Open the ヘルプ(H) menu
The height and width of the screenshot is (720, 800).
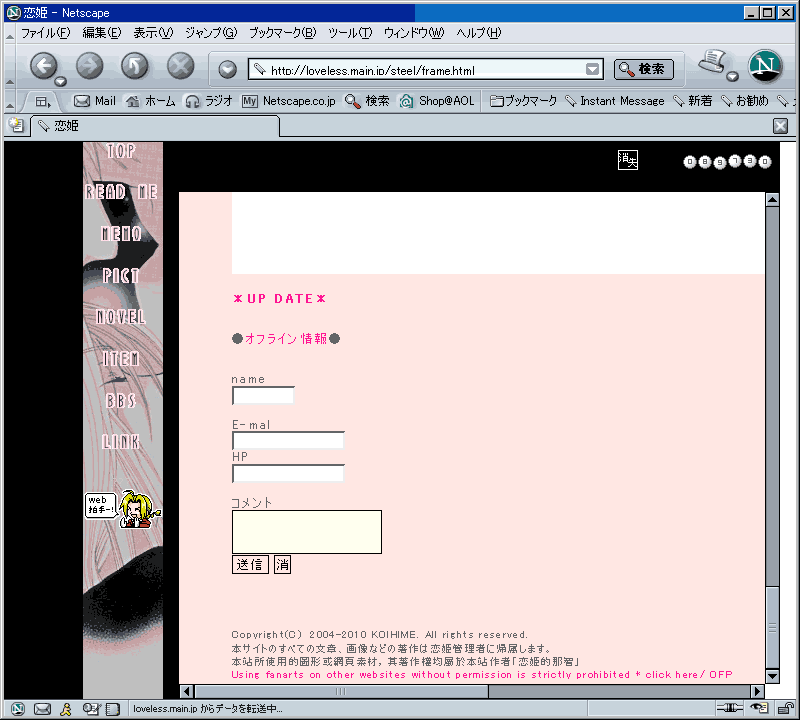479,33
